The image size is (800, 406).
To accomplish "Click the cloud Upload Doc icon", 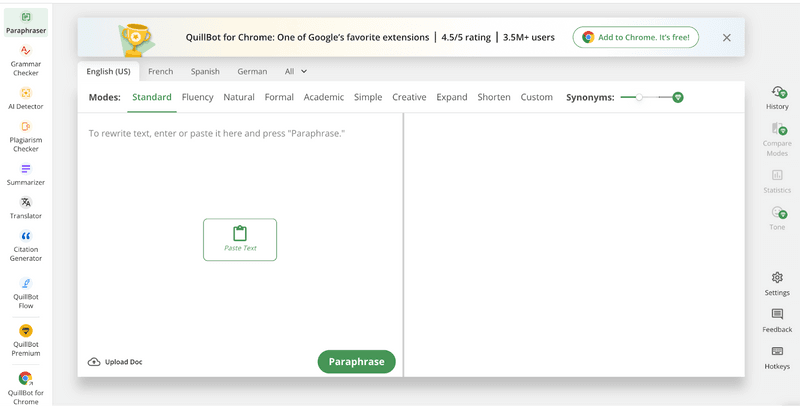I will (x=94, y=362).
